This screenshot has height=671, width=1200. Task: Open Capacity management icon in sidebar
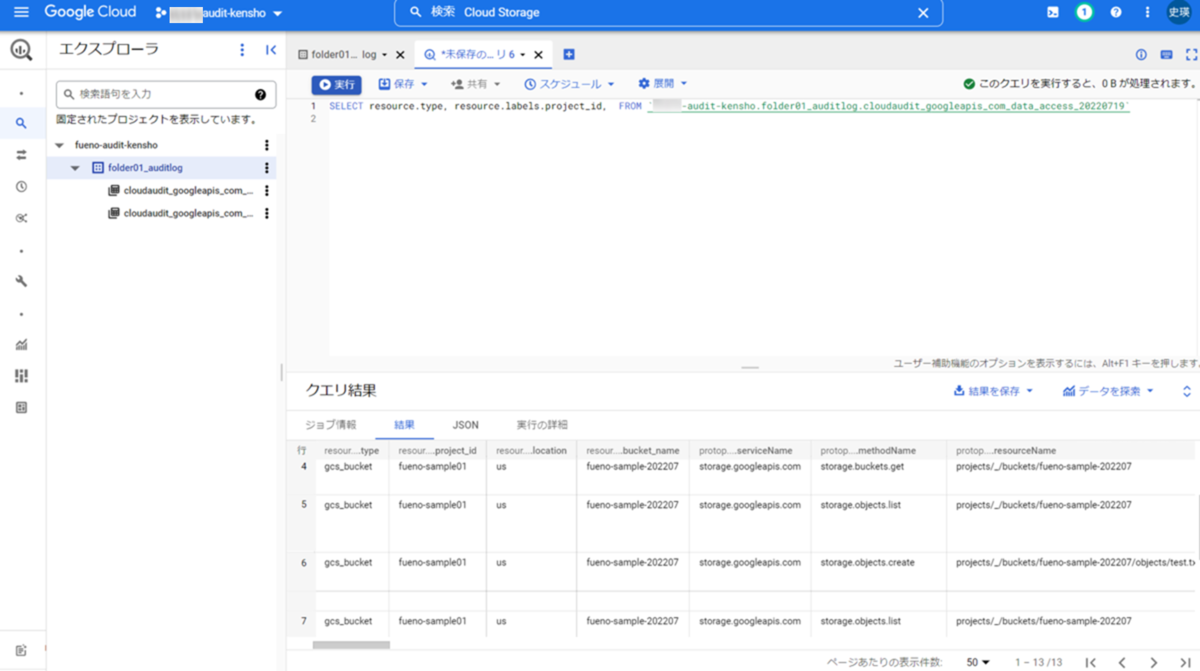point(21,376)
